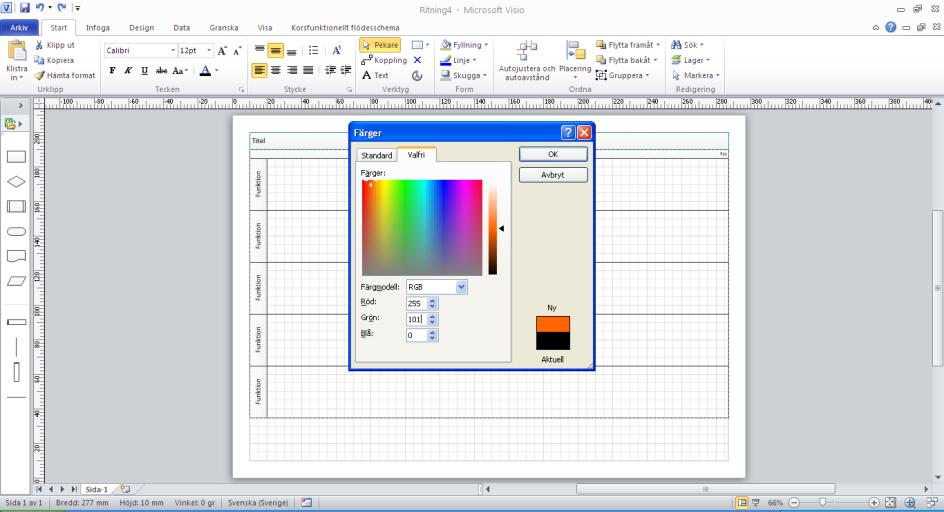Click Hämta format painter brush
The image size is (944, 512).
click(40, 75)
